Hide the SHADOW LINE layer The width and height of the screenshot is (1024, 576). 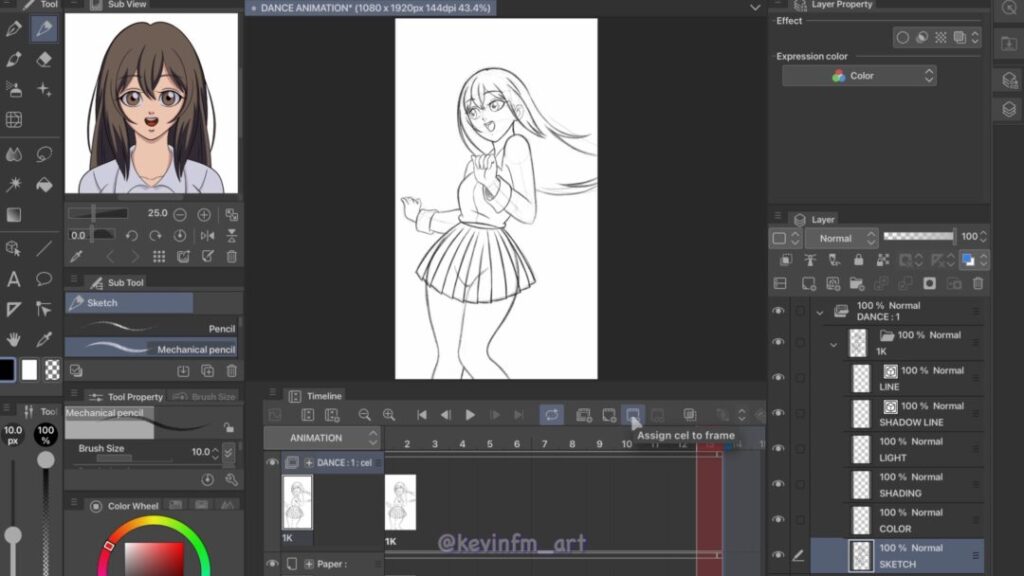pyautogui.click(x=778, y=413)
